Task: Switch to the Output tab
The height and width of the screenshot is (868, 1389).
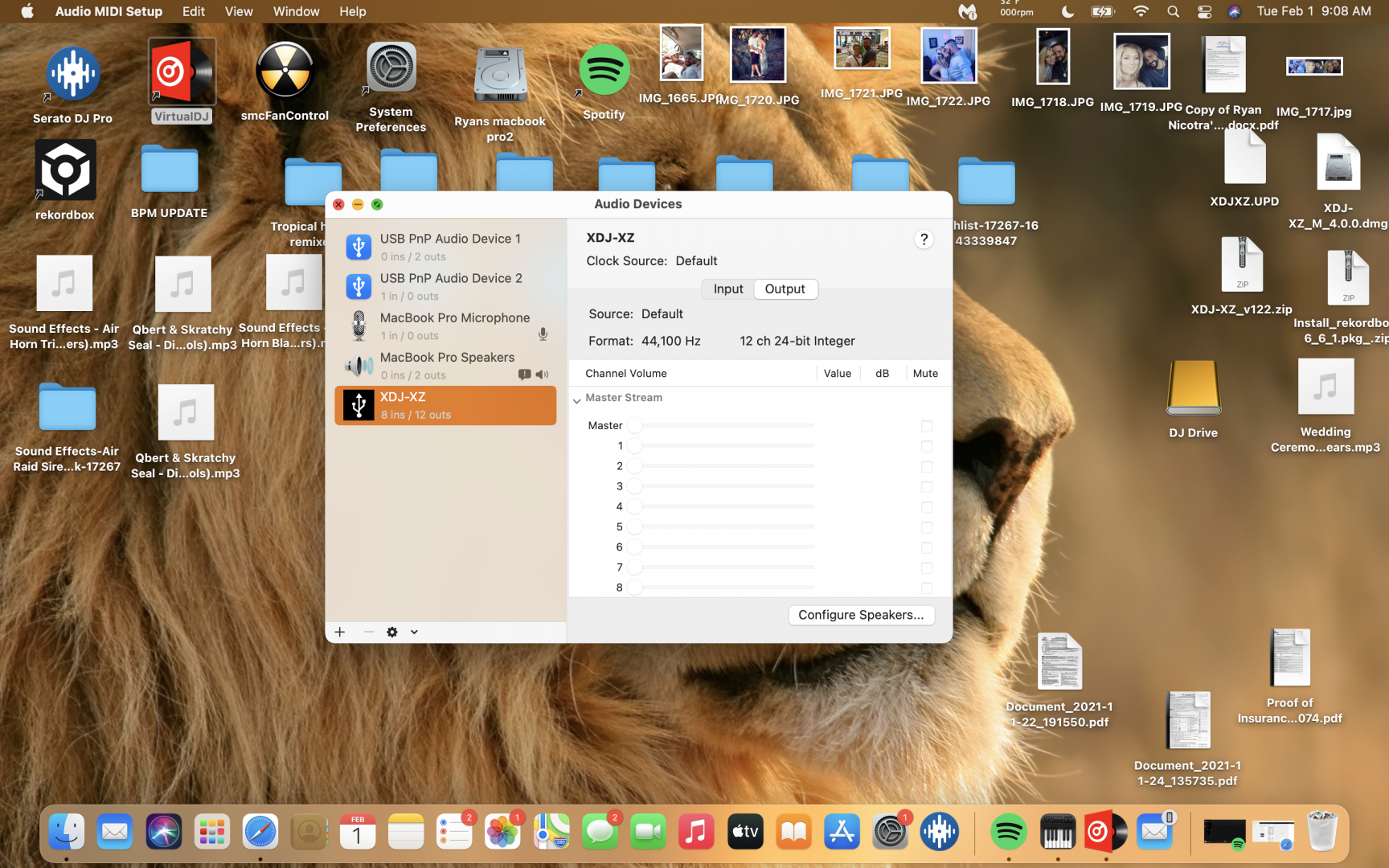Action: tap(785, 289)
